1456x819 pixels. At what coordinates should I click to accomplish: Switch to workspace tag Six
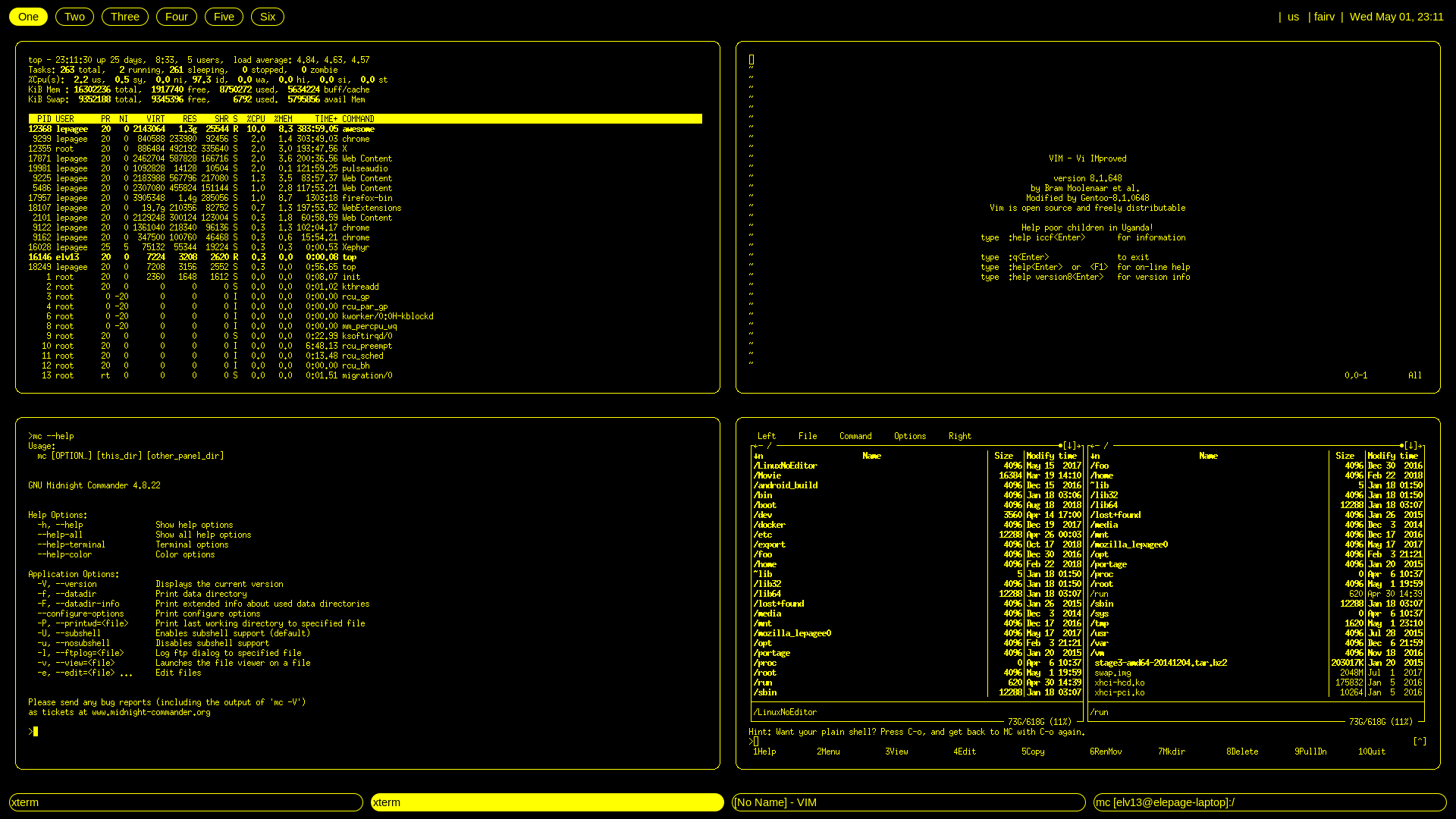(x=268, y=17)
